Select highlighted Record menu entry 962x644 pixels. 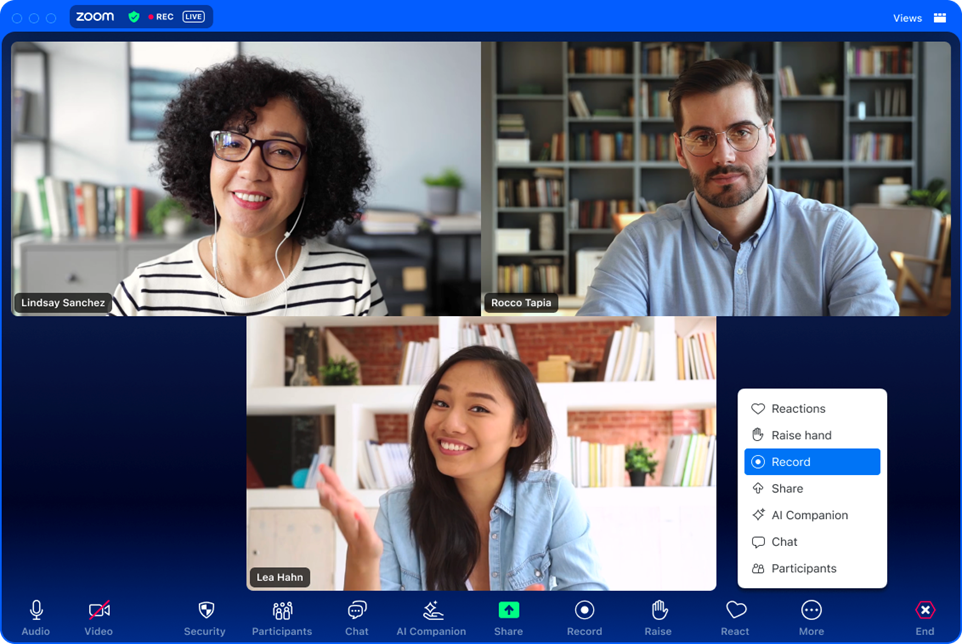pyautogui.click(x=812, y=462)
